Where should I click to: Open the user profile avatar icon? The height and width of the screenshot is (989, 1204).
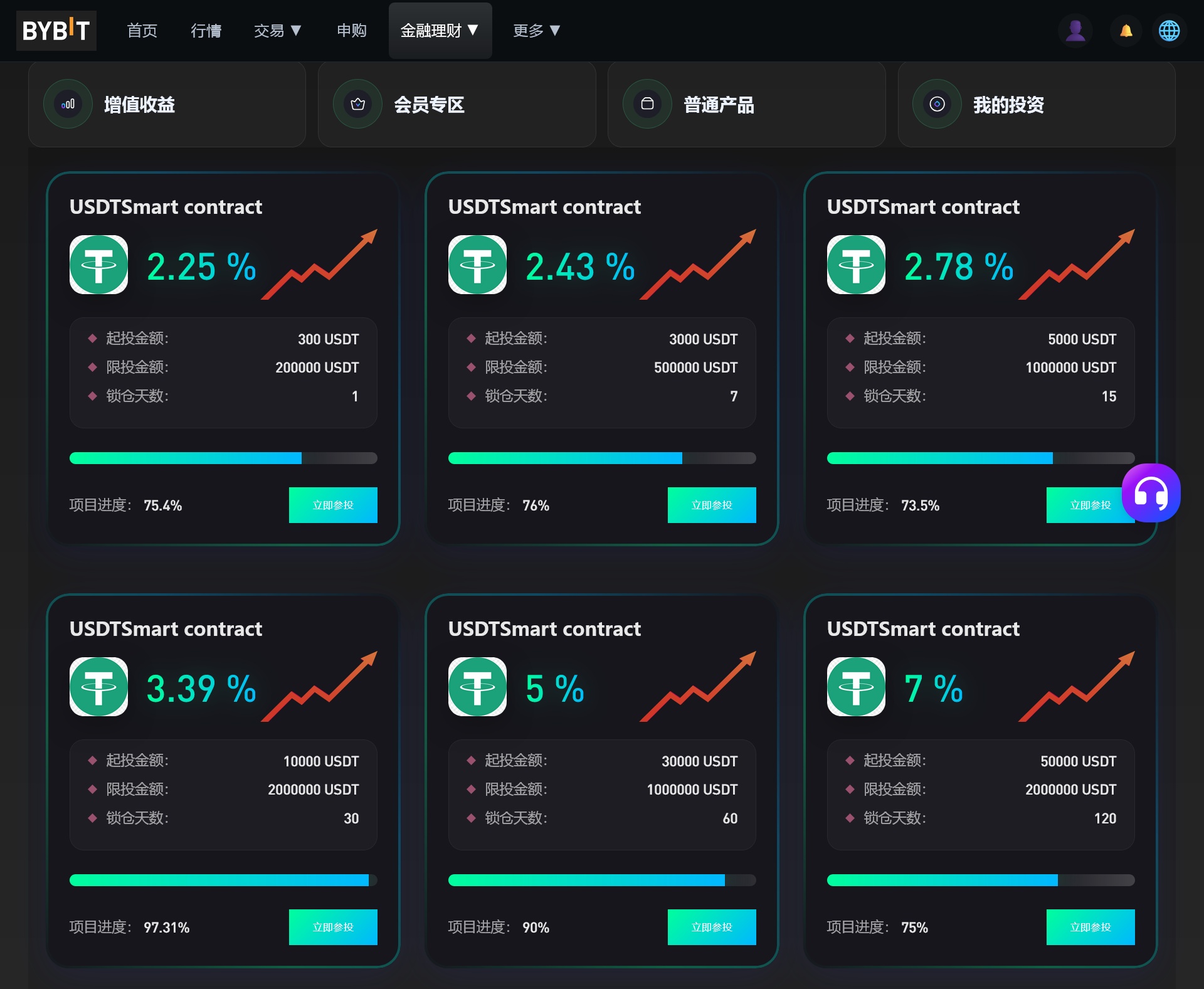[1075, 30]
